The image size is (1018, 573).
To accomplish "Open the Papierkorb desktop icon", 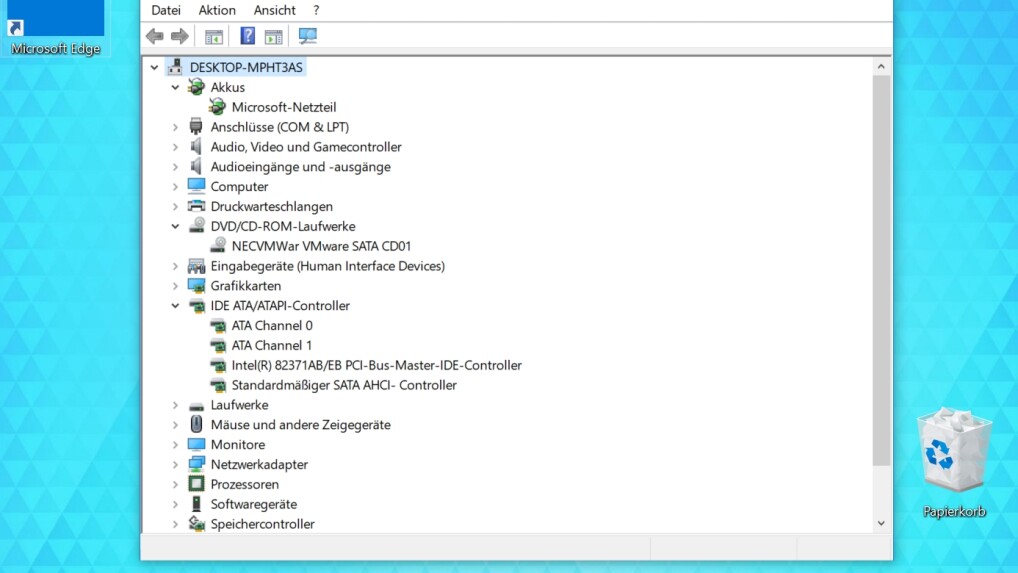I will 954,463.
